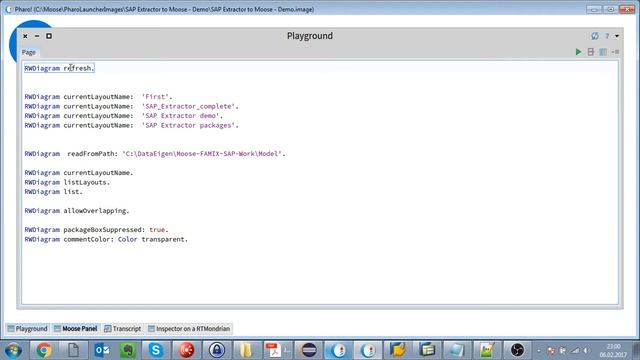Minimize the Playground window

tap(37, 36)
